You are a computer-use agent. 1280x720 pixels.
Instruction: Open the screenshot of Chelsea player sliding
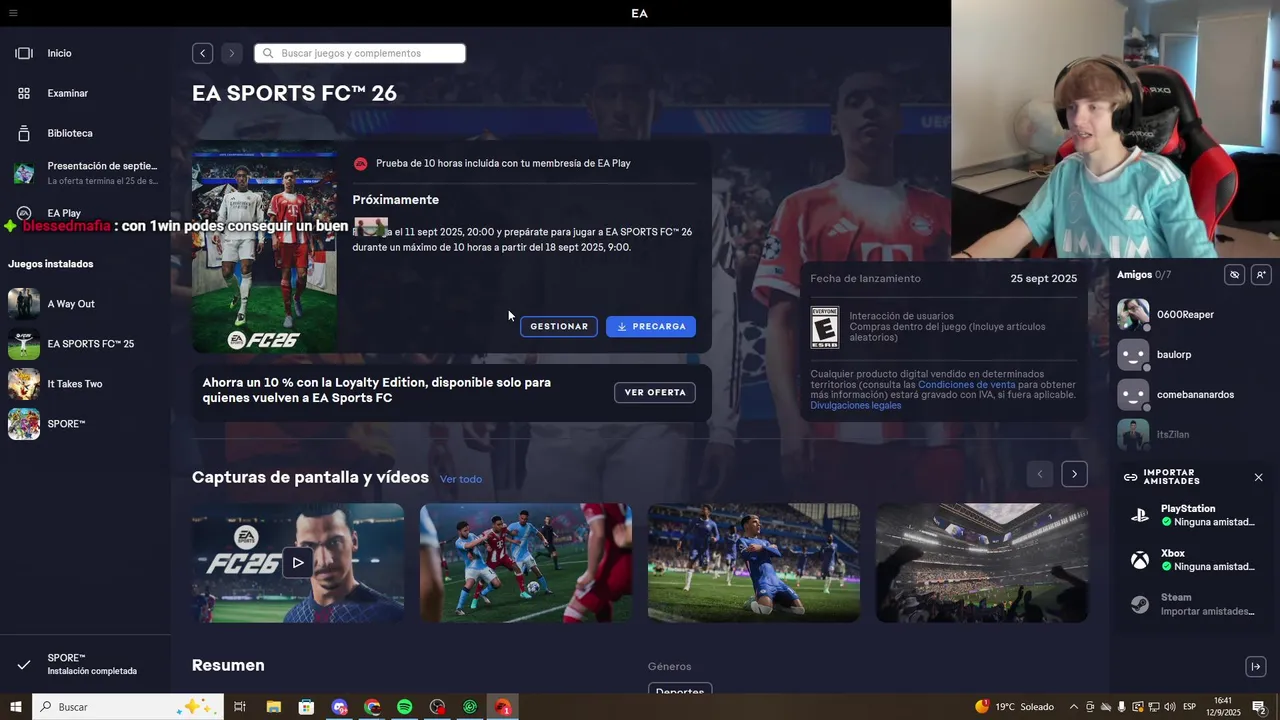pos(754,563)
